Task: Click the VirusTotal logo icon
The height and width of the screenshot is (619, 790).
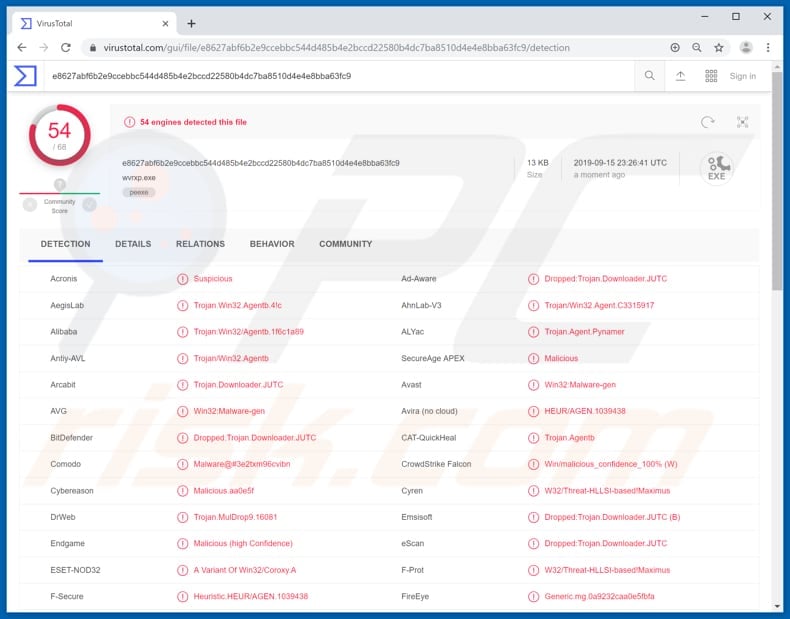Action: (25, 76)
